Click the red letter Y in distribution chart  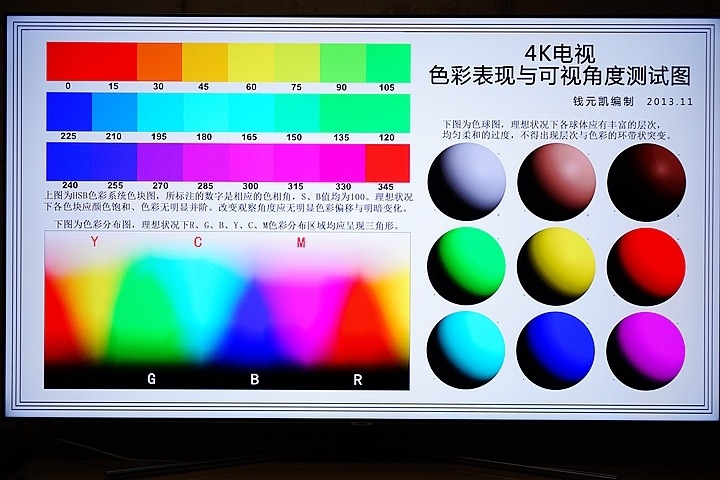coord(94,242)
